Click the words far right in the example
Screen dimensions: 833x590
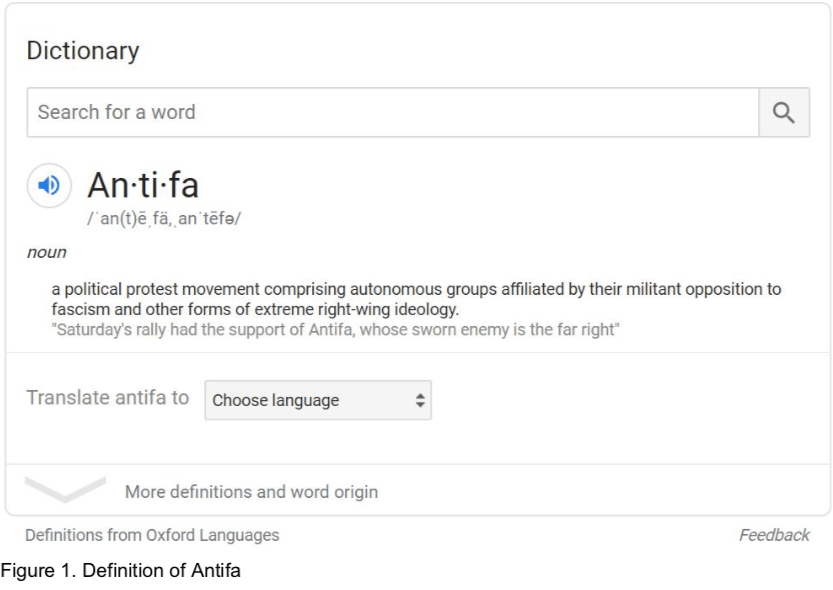592,327
